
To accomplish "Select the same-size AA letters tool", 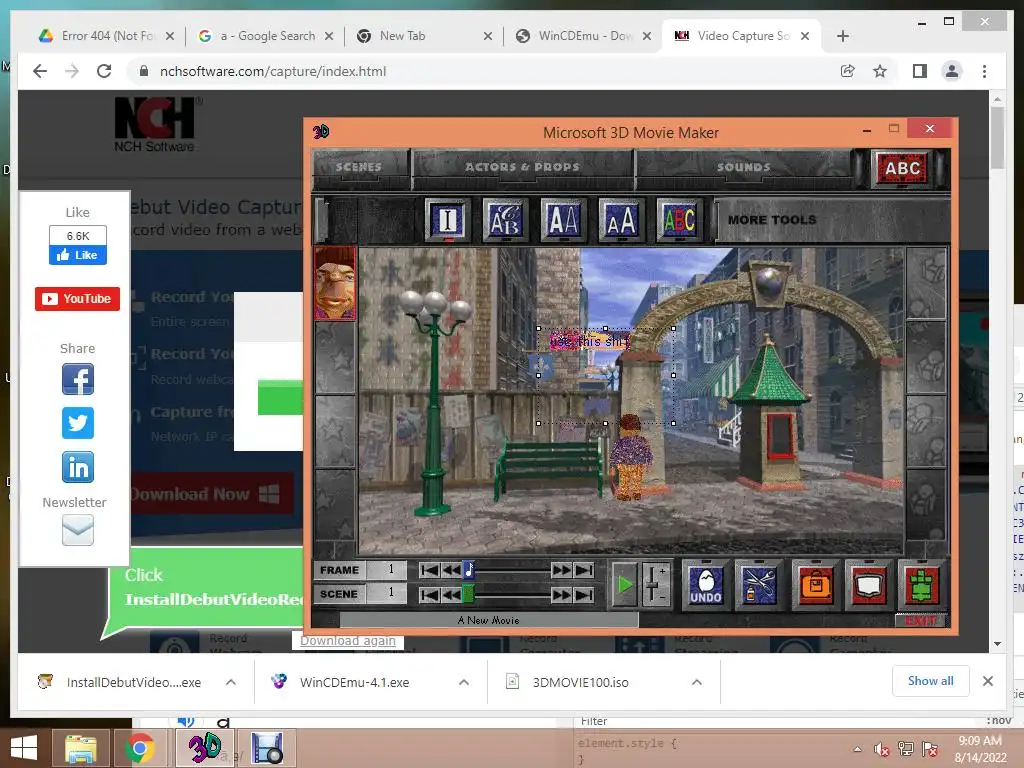I will pyautogui.click(x=563, y=220).
